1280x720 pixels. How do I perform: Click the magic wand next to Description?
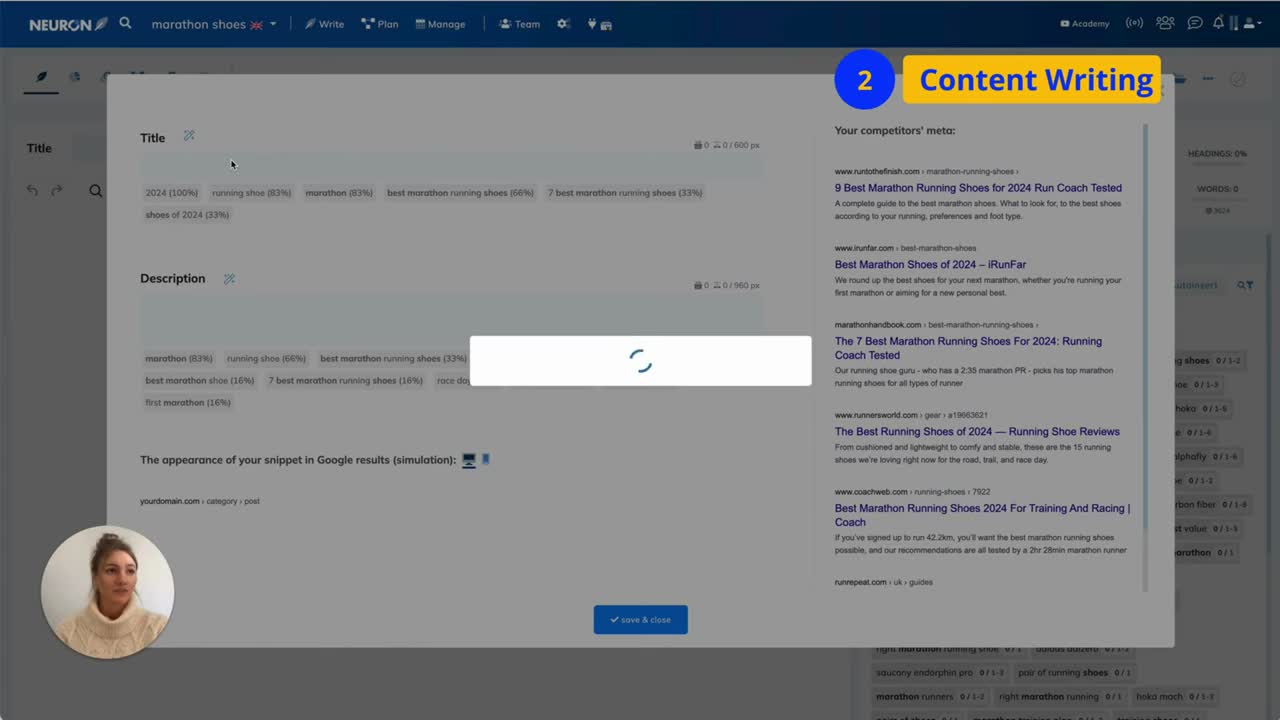[229, 279]
